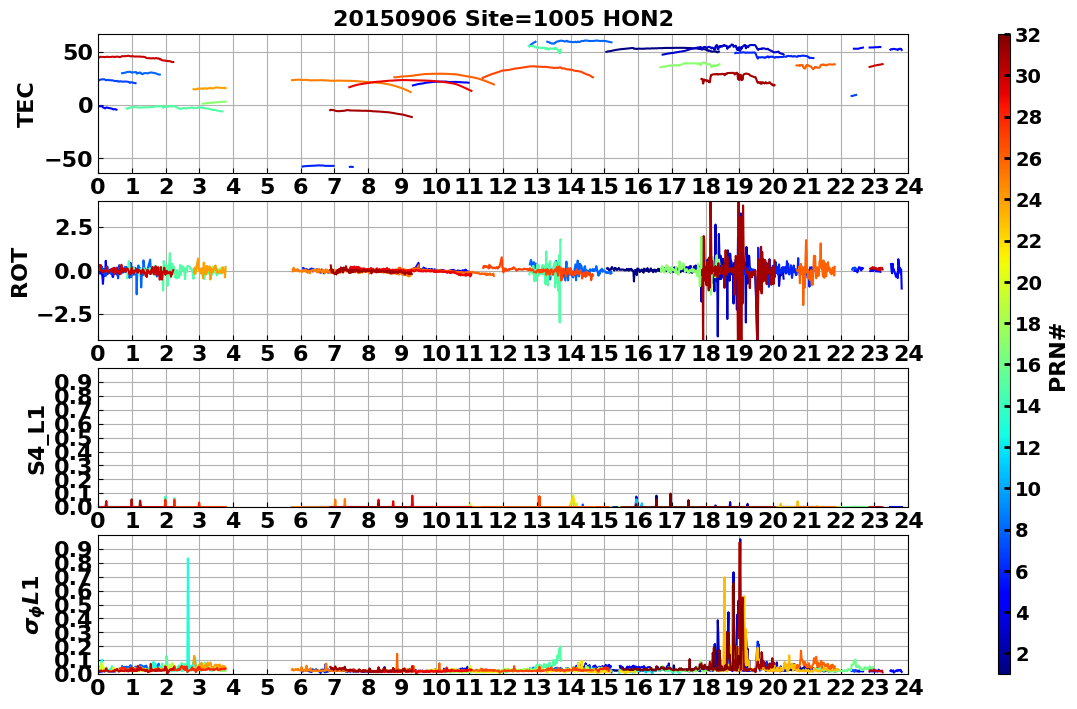Click the orange TEC arc near hour 13
This screenshot has height=709, width=1077.
point(538,67)
